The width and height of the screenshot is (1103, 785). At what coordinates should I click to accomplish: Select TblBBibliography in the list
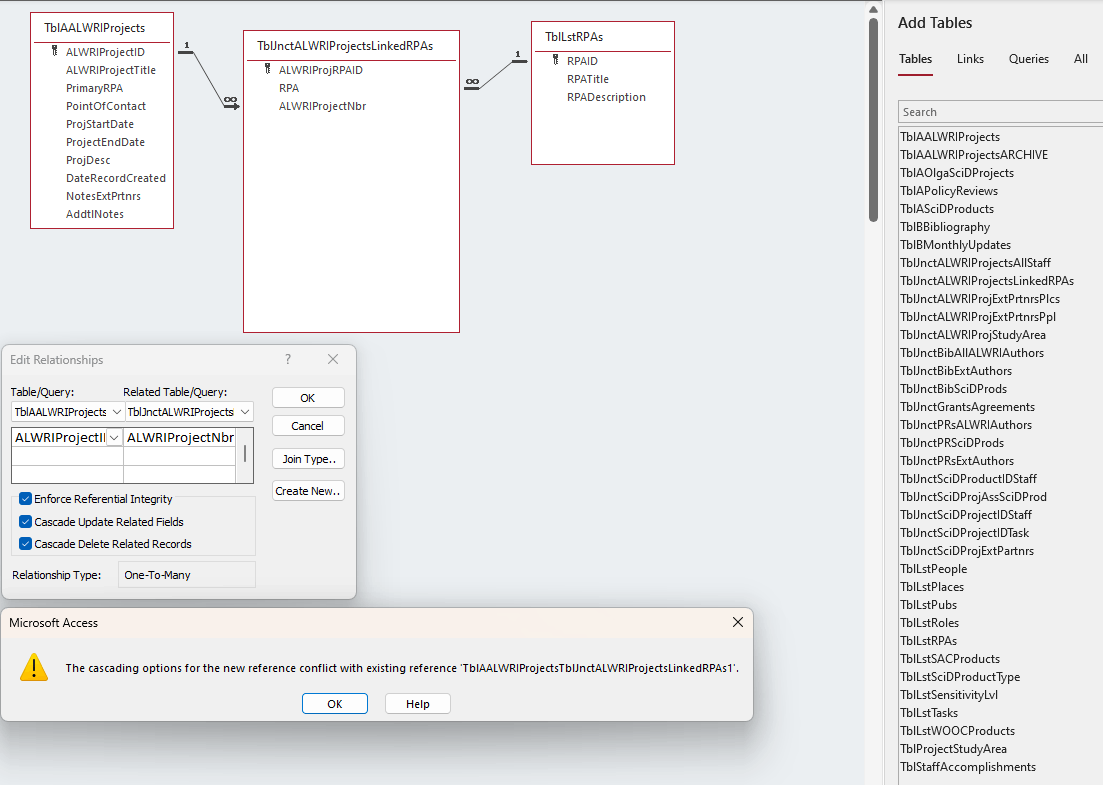[x=945, y=227]
